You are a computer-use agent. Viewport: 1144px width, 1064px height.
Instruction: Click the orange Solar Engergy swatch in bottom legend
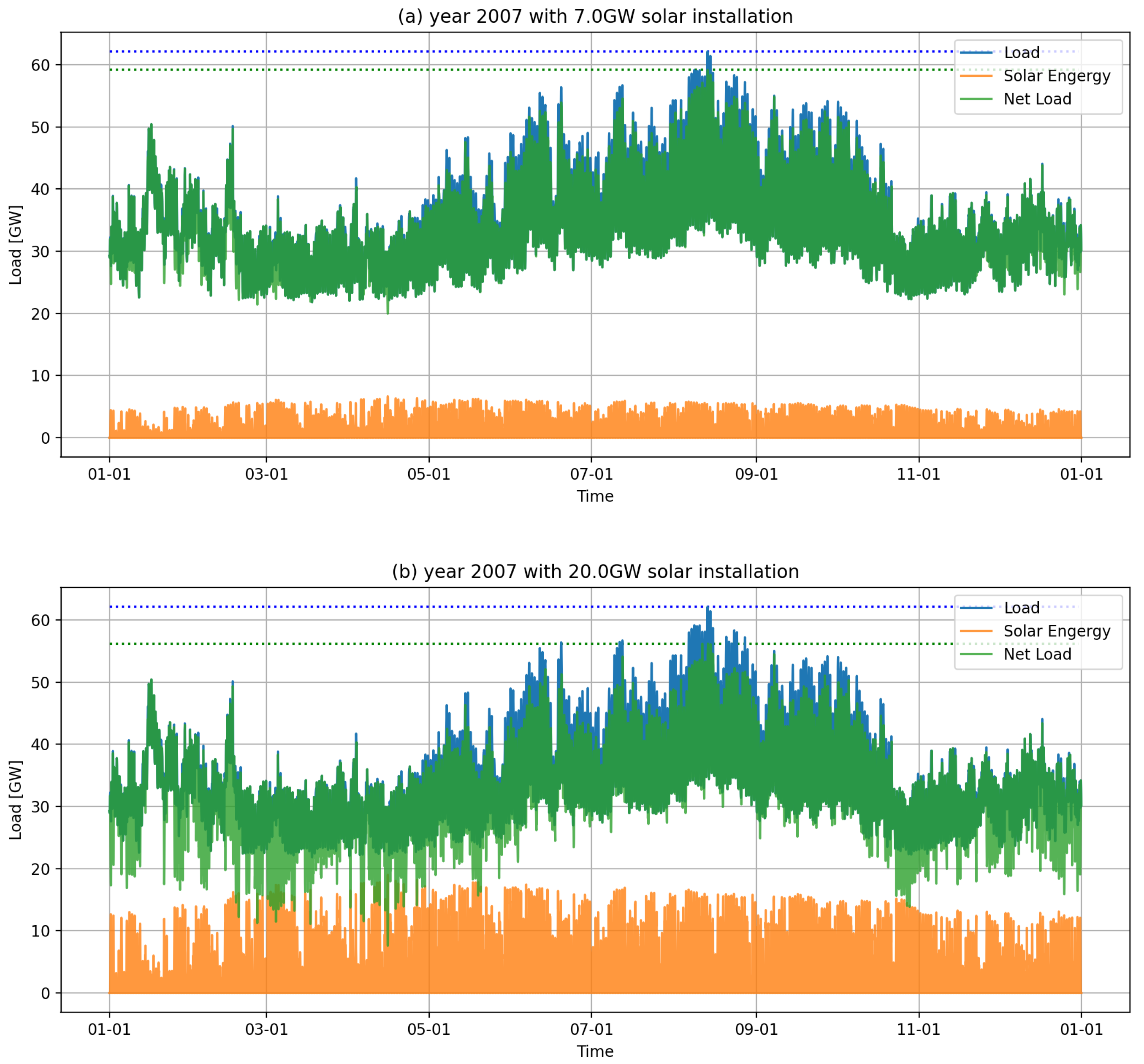pyautogui.click(x=976, y=631)
